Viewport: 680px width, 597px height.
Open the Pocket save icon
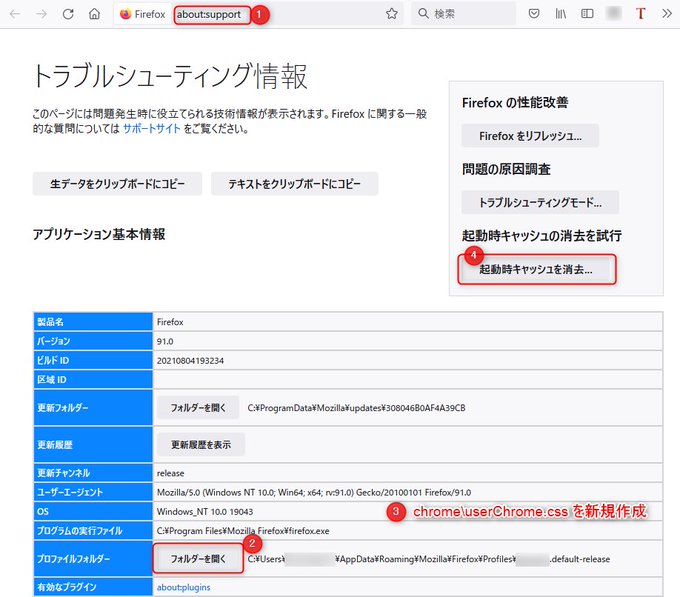tap(534, 14)
